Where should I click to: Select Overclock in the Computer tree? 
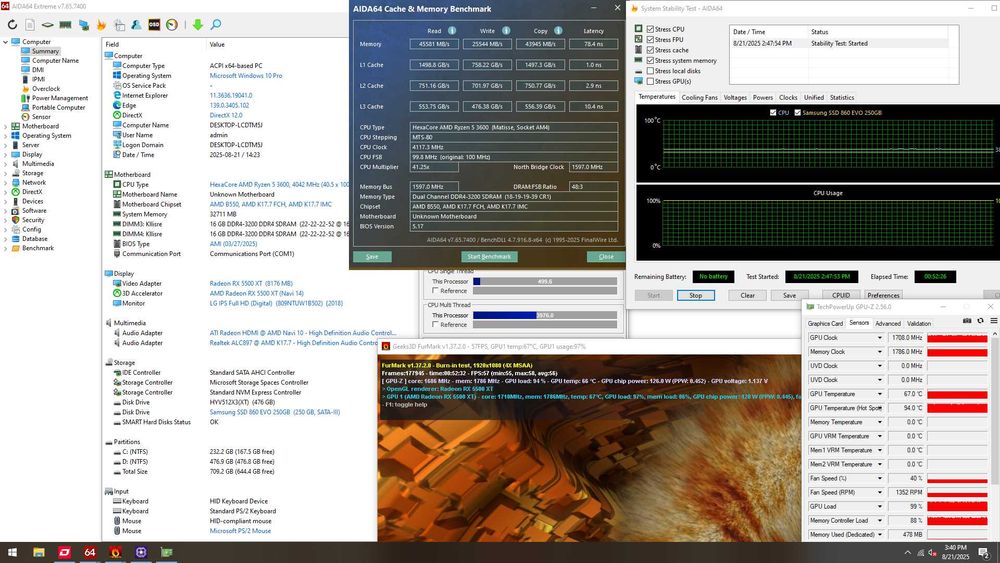(46, 89)
